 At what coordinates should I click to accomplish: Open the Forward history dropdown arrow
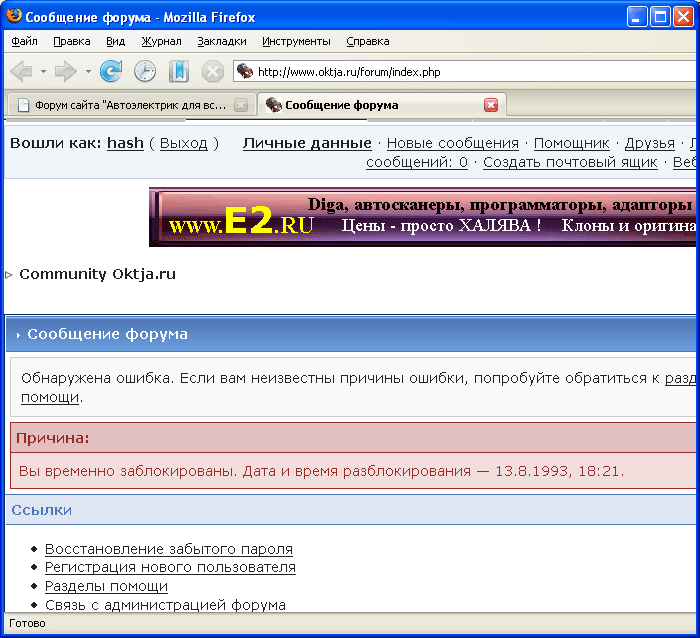point(88,71)
